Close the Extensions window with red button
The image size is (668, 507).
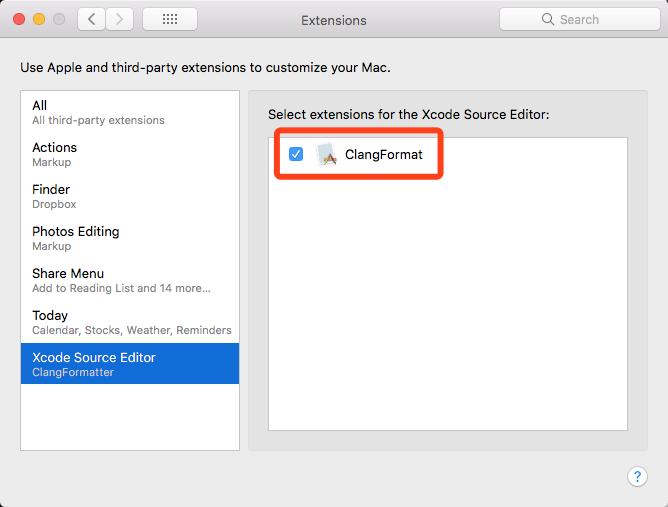point(19,19)
